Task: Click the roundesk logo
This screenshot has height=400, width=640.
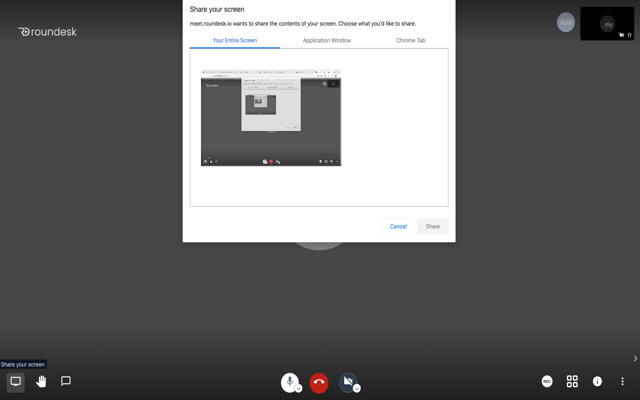Action: (x=47, y=32)
